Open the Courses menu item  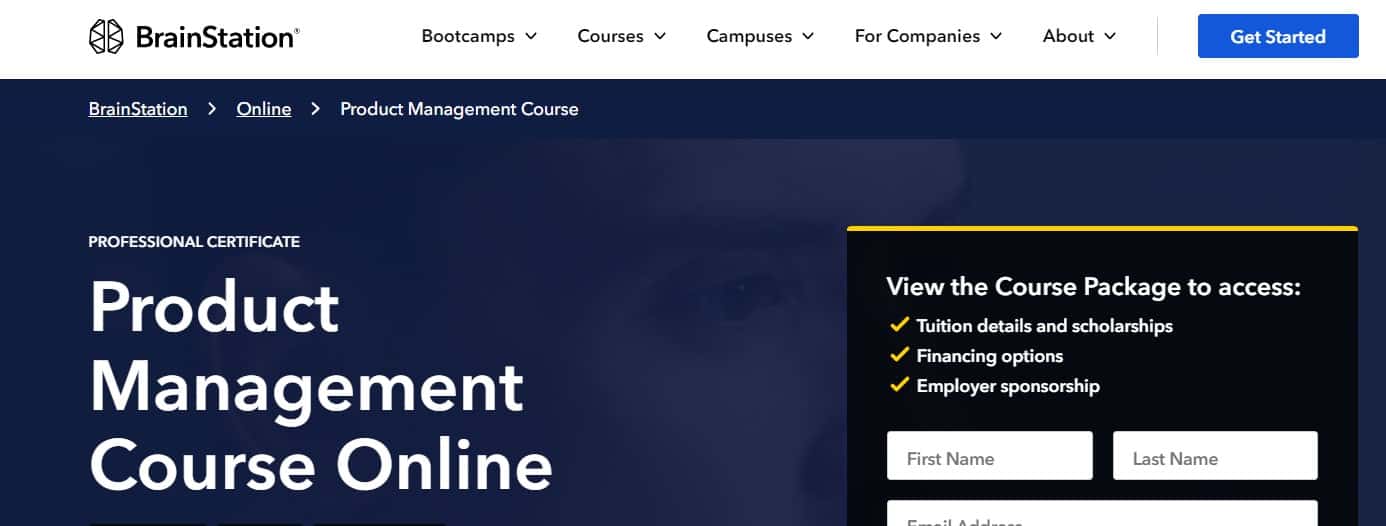tap(610, 36)
